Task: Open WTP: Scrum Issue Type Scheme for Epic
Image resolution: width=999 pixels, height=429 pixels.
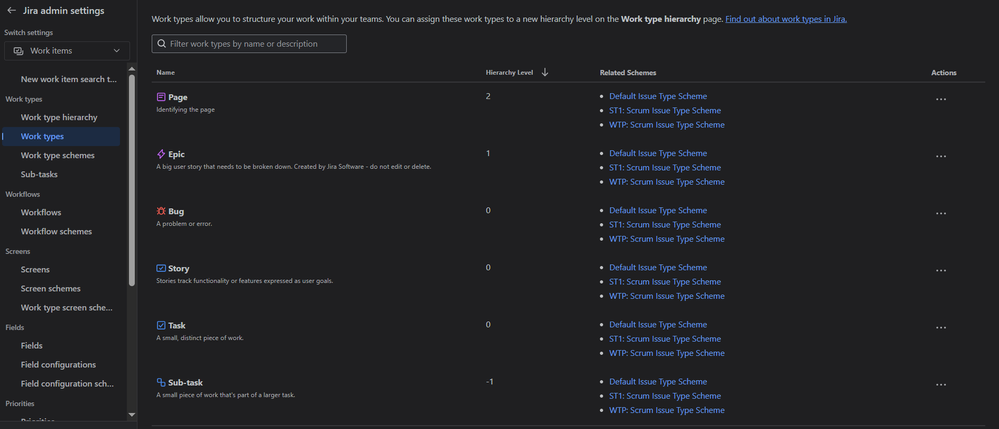Action: pyautogui.click(x=666, y=182)
